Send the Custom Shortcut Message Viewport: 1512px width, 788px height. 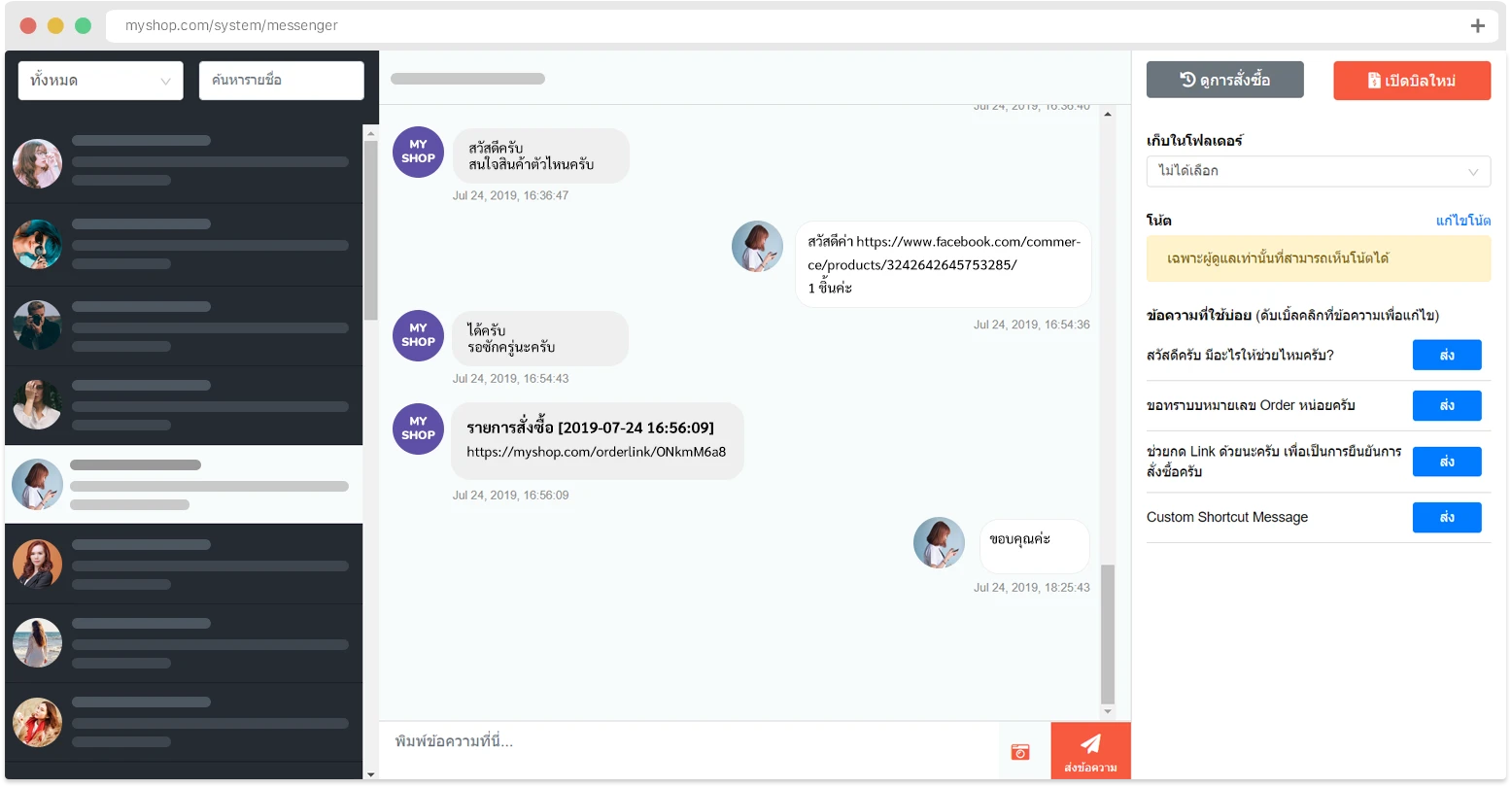1447,518
